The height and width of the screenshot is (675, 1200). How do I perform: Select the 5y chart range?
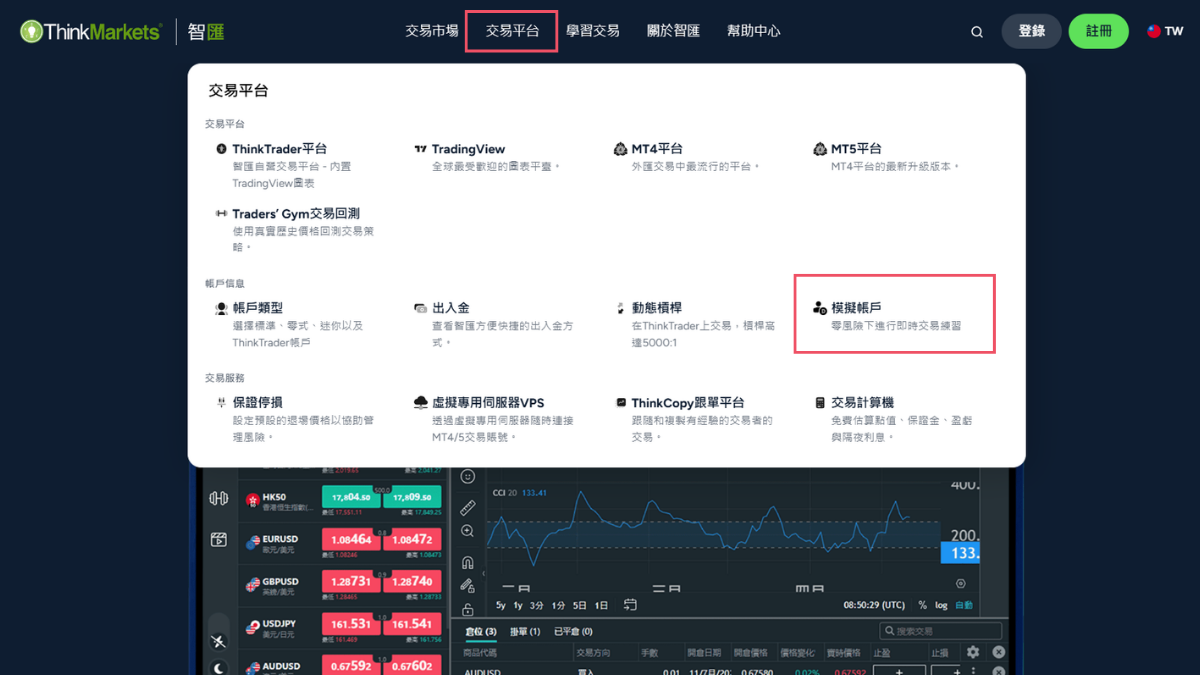click(501, 606)
